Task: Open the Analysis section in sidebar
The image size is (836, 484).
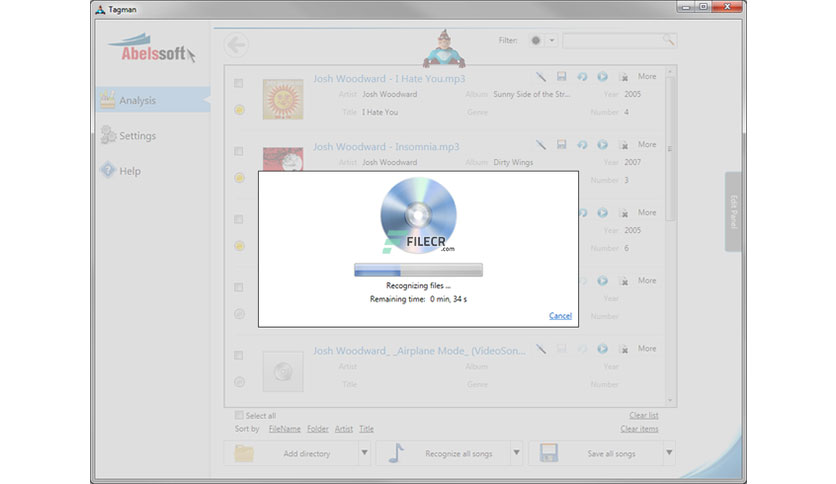Action: tap(153, 100)
